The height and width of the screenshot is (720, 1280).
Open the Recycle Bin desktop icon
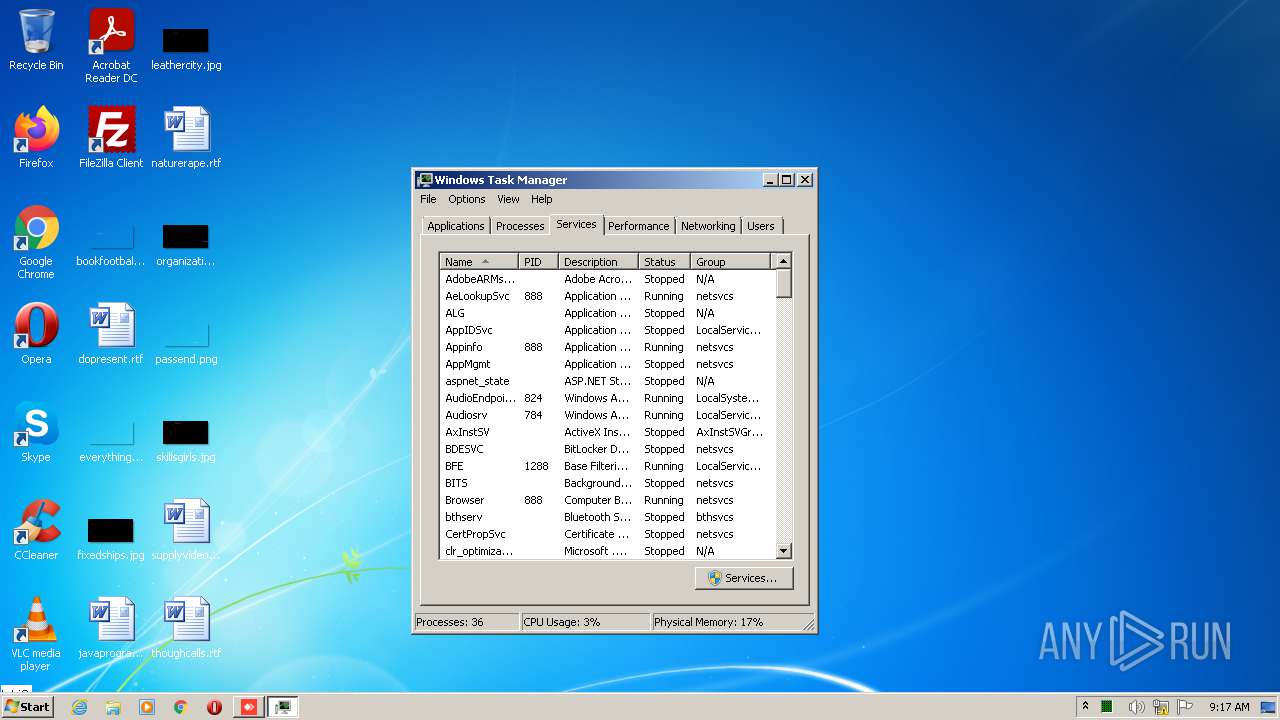tap(36, 40)
